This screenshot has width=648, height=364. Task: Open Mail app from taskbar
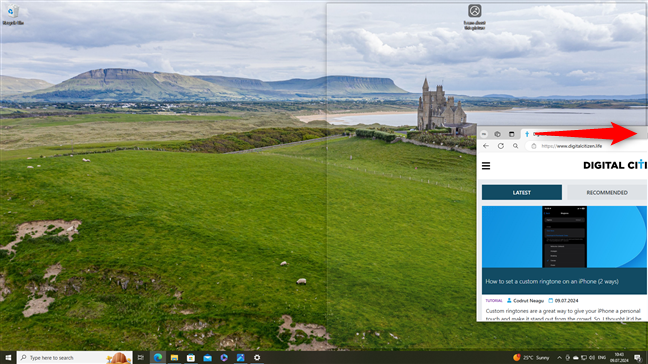[x=207, y=357]
